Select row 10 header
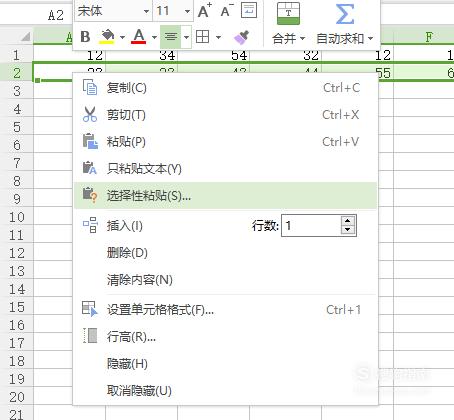This screenshot has height=420, width=454. click(17, 217)
